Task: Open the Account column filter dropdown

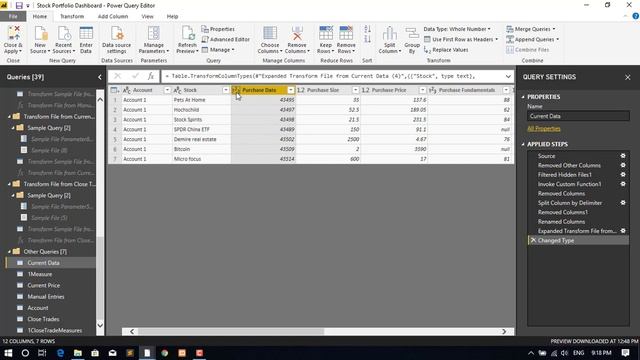Action: [x=167, y=90]
